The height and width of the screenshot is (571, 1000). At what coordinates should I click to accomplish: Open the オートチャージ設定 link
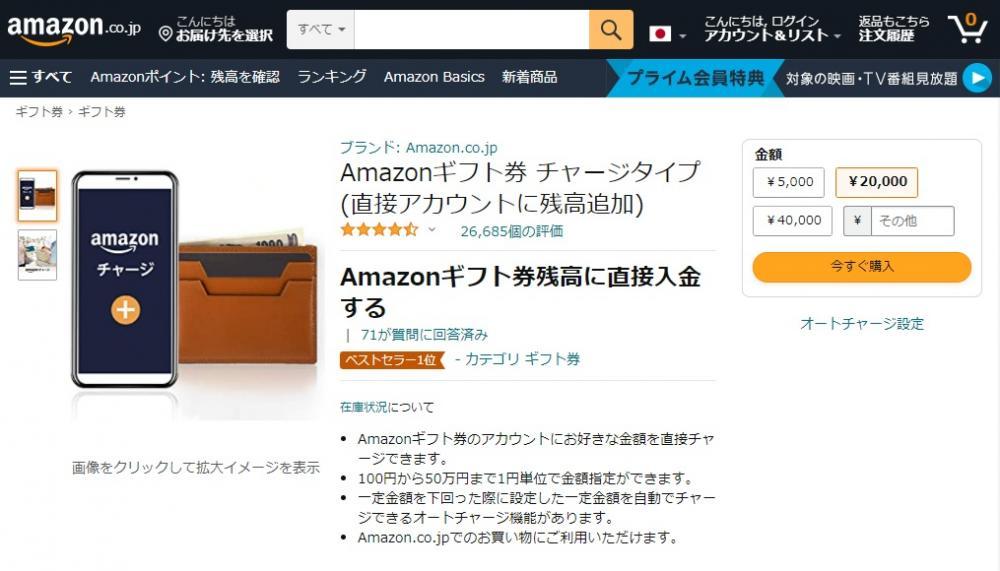pos(862,323)
